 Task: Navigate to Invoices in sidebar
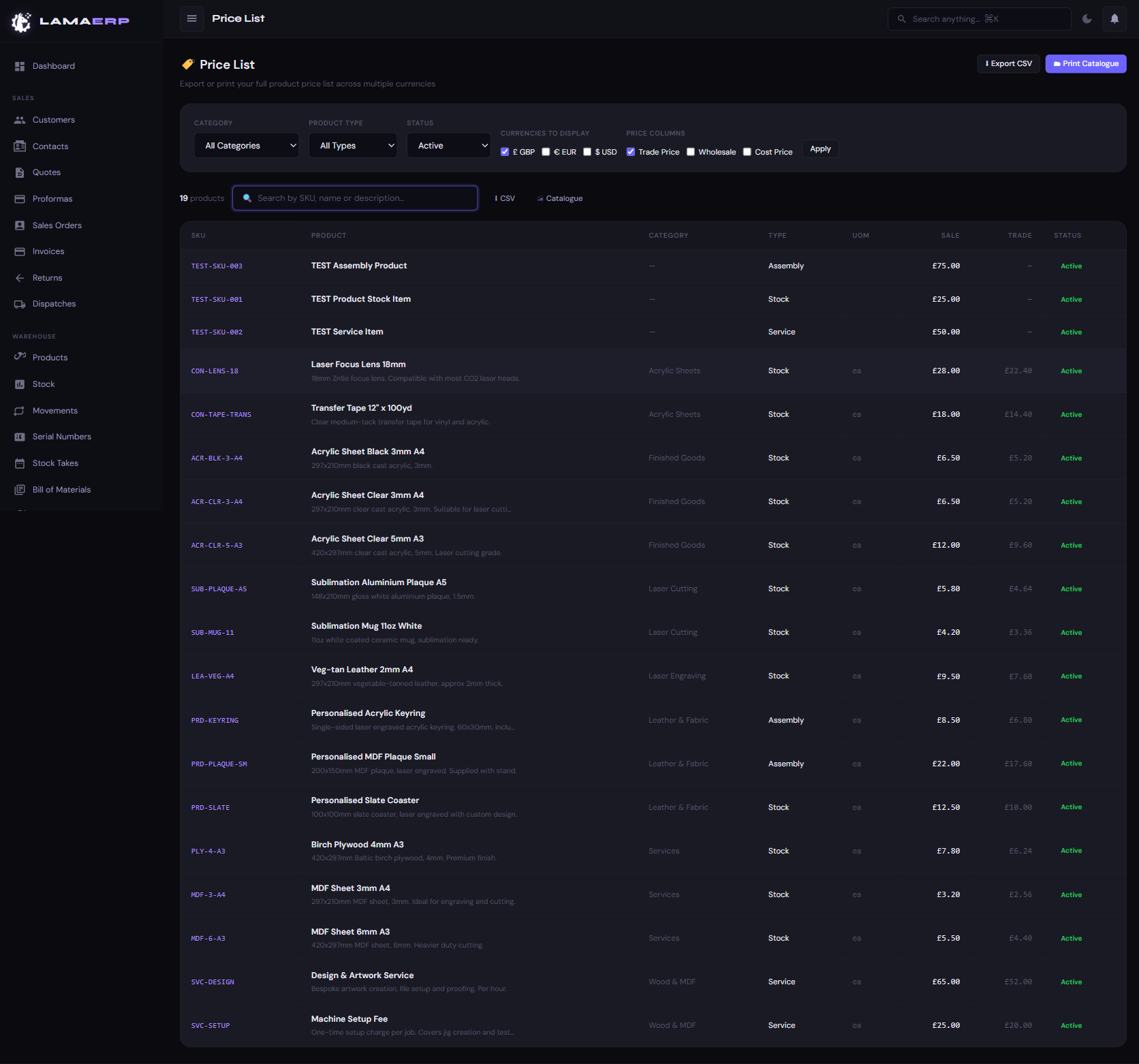(x=48, y=251)
